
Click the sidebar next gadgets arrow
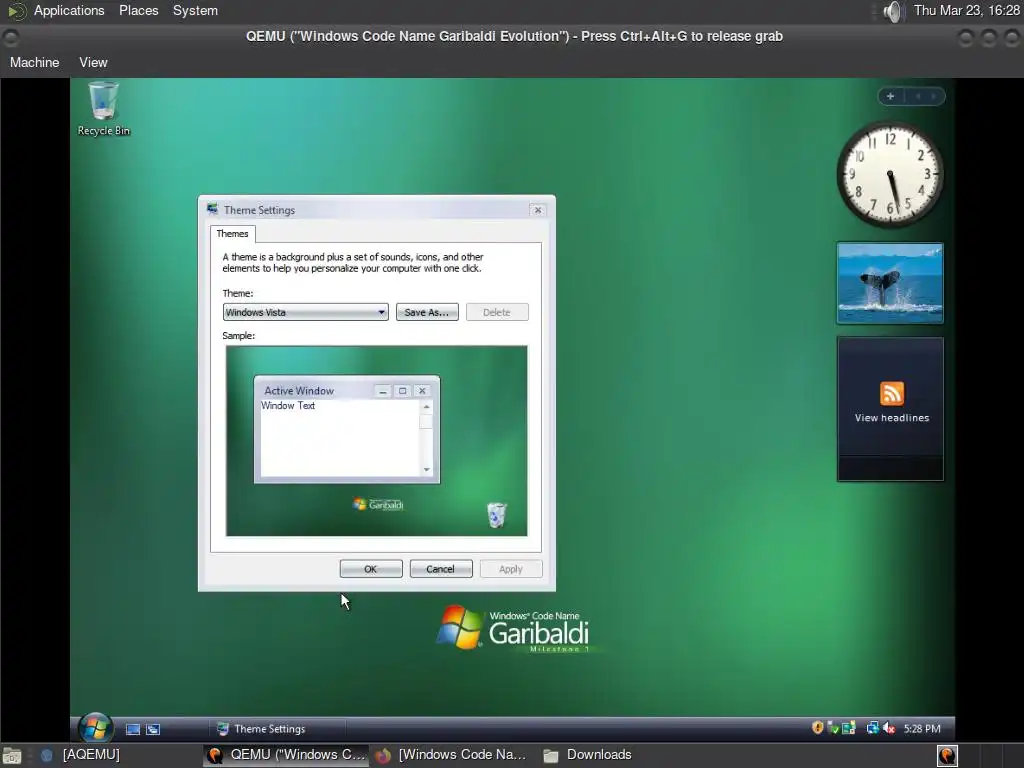point(934,96)
